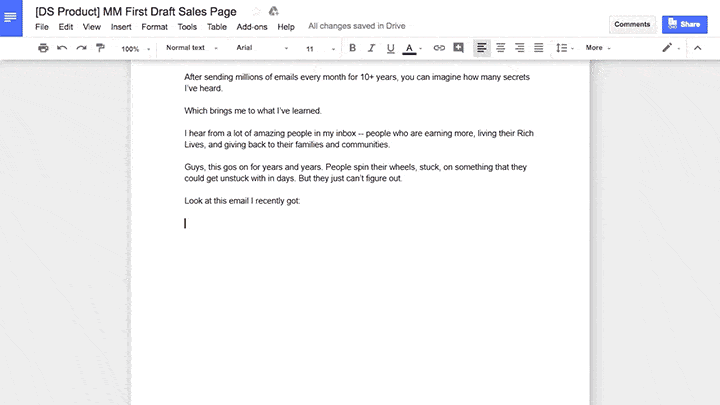Click 'All changes saved in Drive' status

pos(357,26)
